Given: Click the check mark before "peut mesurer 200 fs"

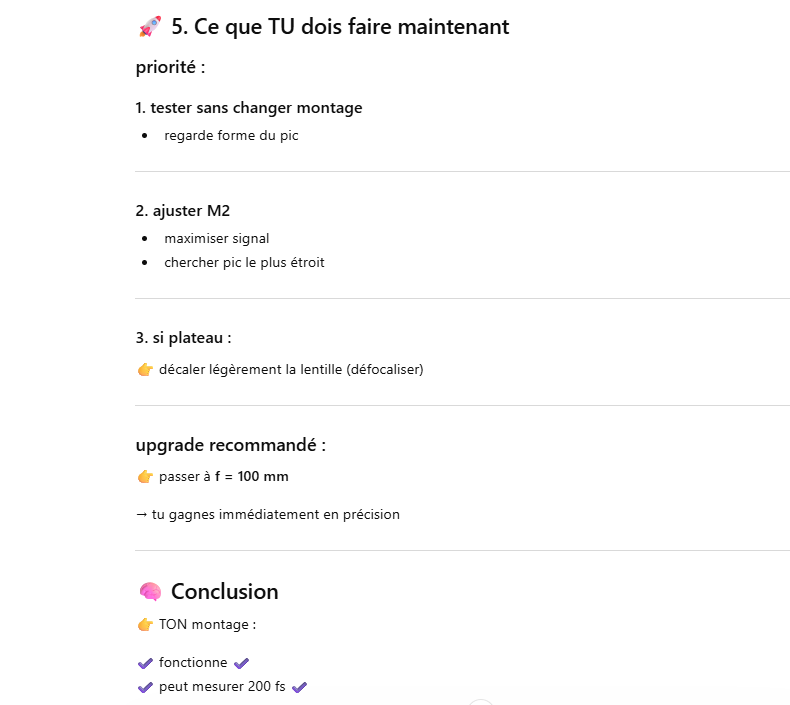Looking at the screenshot, I should [145, 687].
